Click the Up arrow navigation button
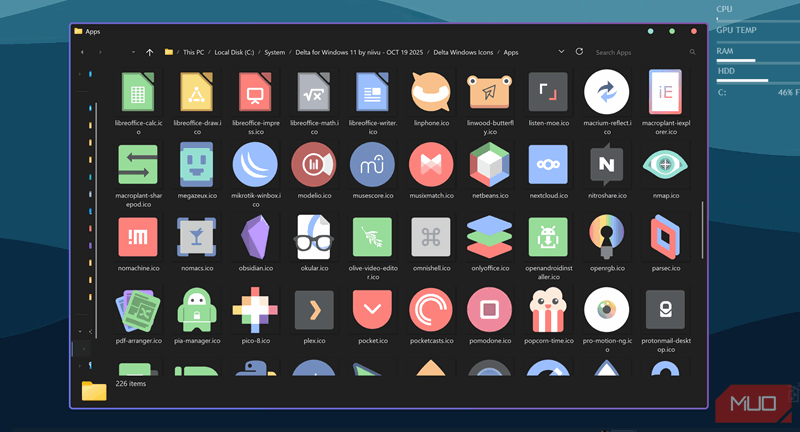 (150, 52)
